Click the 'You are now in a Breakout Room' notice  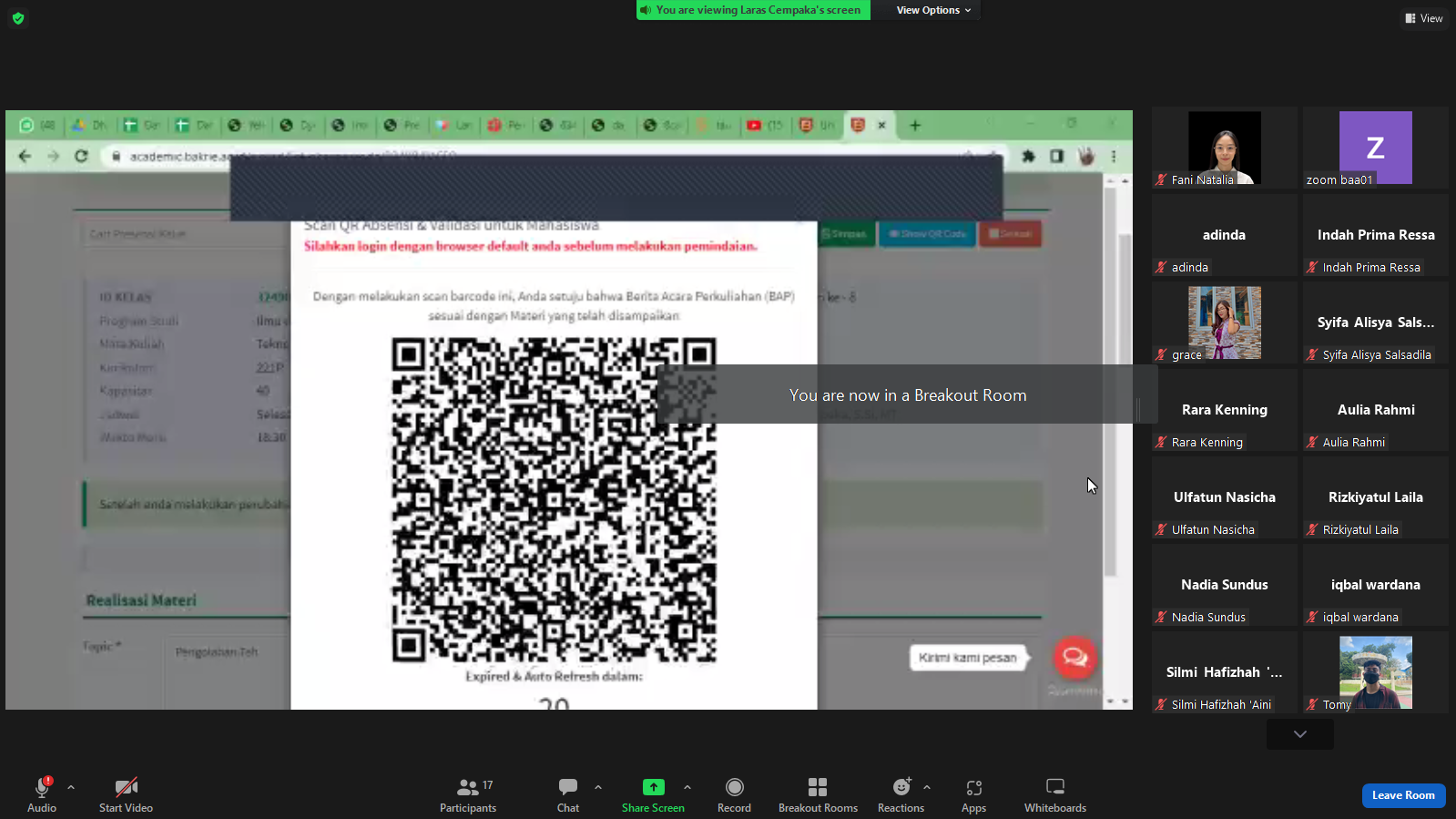(x=908, y=395)
